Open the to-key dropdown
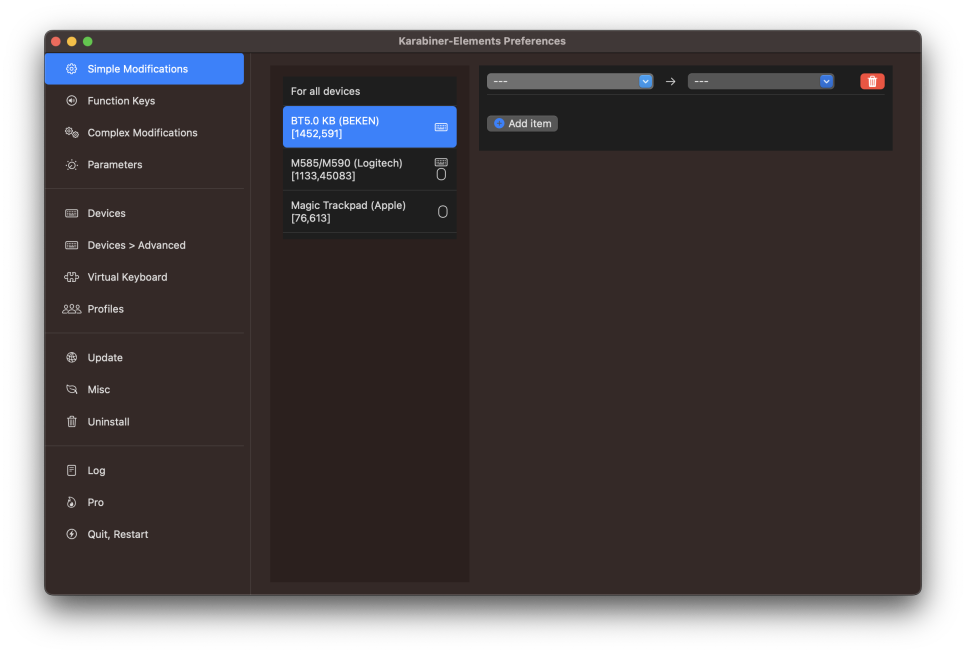Screen dimensions: 966x654 pyautogui.click(x=761, y=81)
